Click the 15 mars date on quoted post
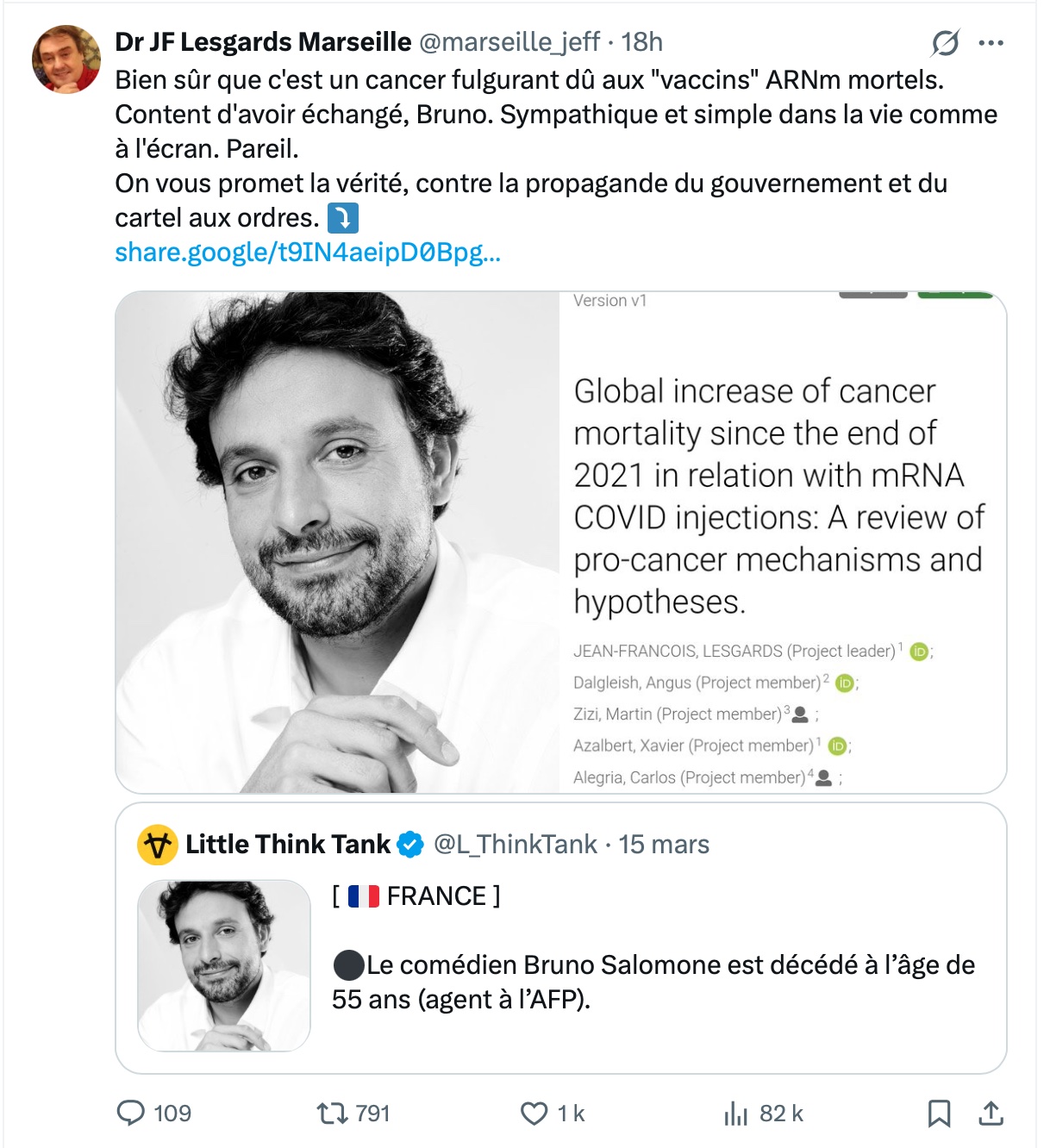 point(664,844)
